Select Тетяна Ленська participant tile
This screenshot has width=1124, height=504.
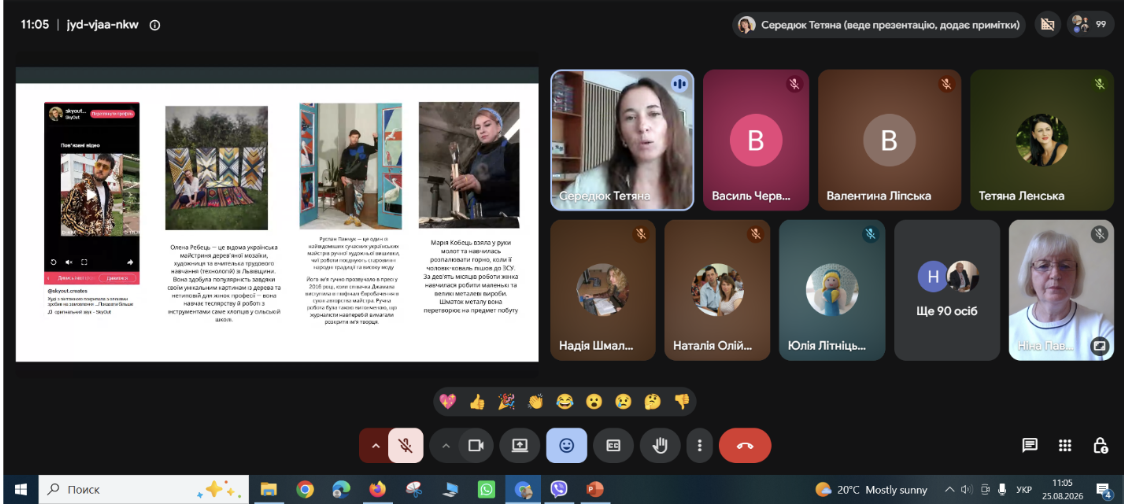tap(1042, 140)
